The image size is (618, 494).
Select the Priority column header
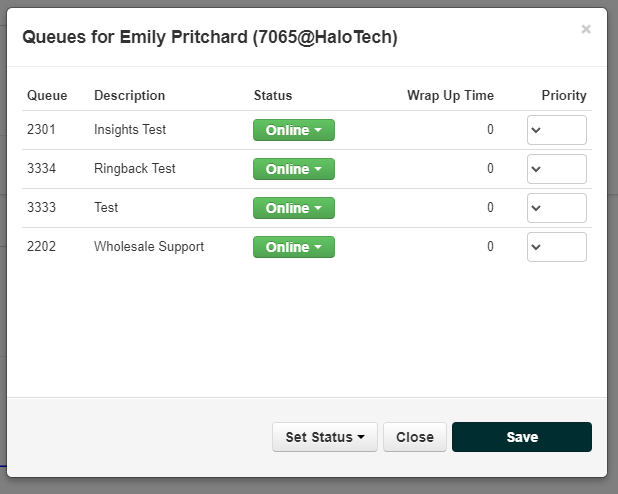pyautogui.click(x=564, y=95)
